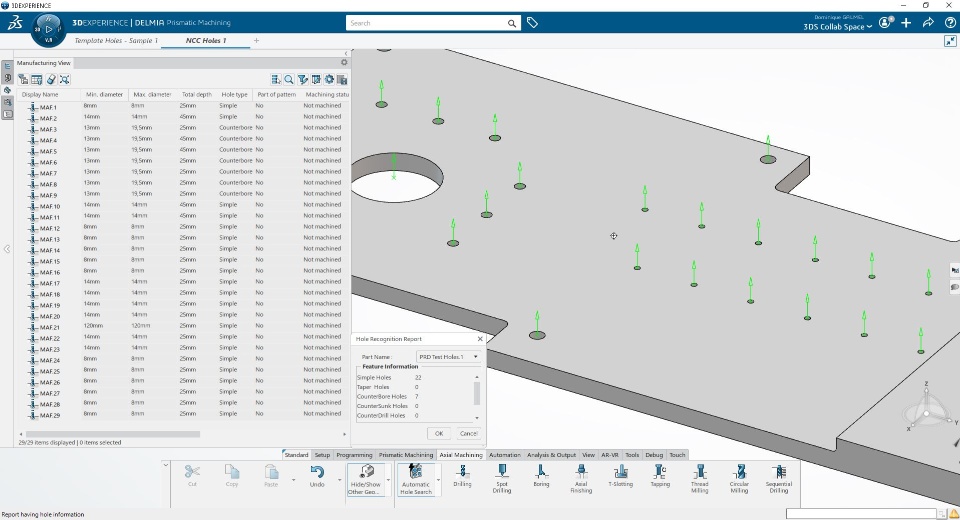Click the plus Add icon in the top bar
This screenshot has height=520, width=960.
click(x=906, y=23)
